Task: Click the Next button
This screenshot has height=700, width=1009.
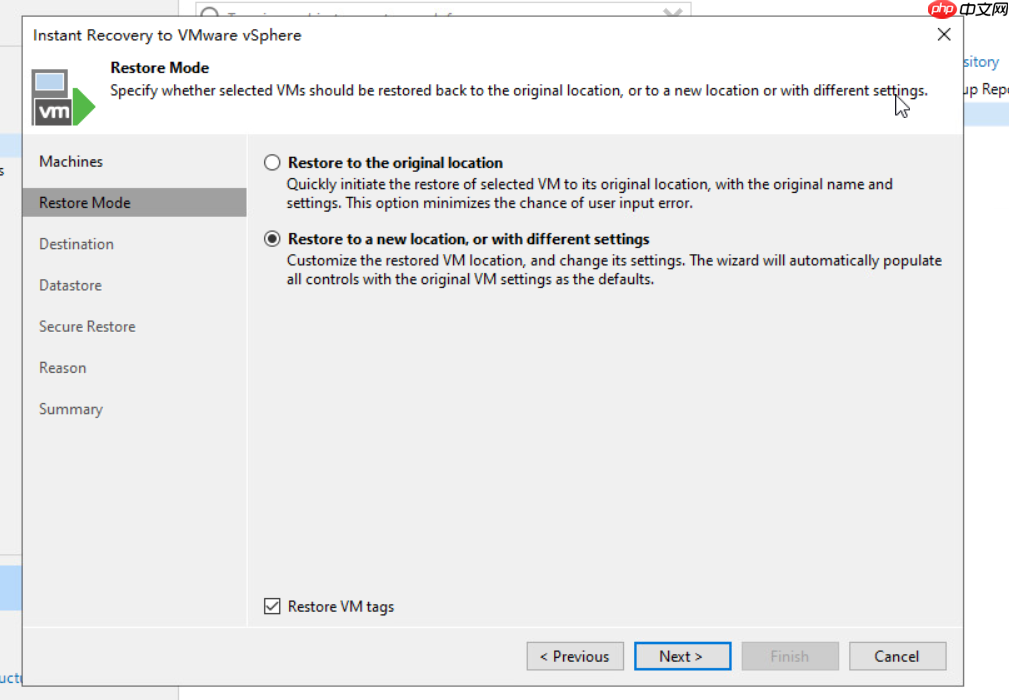Action: (x=682, y=656)
